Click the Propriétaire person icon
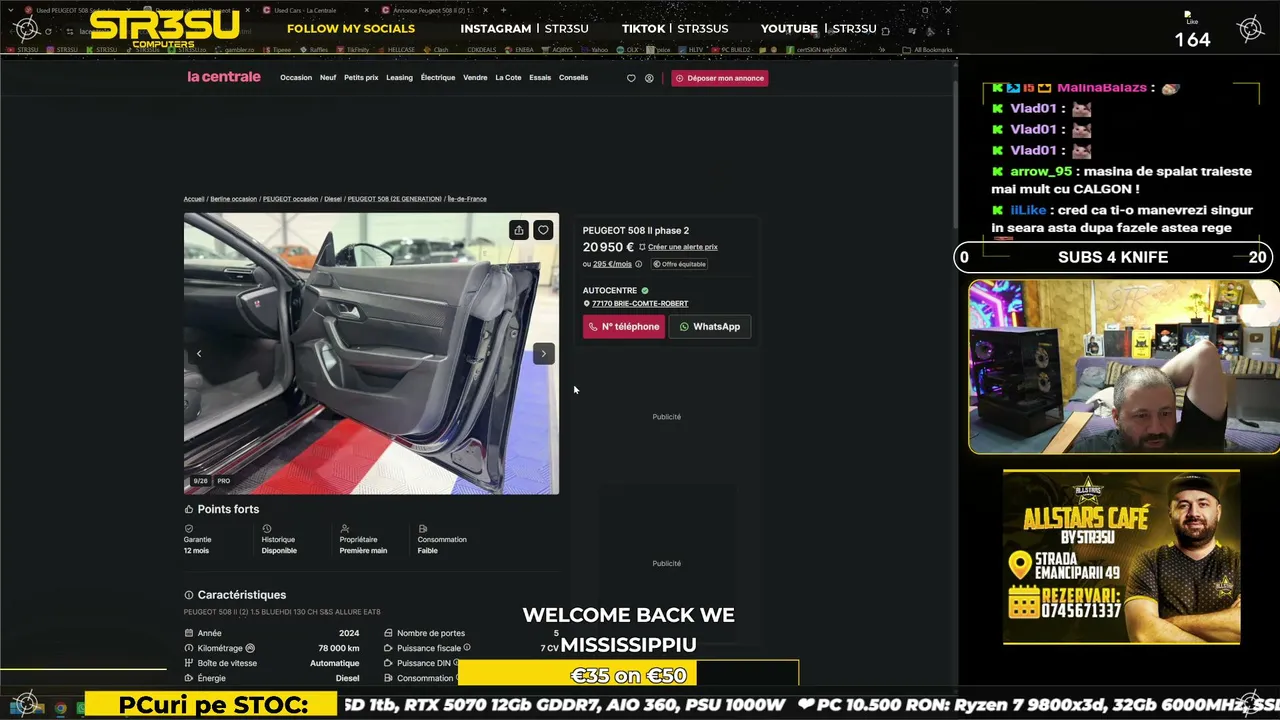The width and height of the screenshot is (1280, 720). pos(345,528)
